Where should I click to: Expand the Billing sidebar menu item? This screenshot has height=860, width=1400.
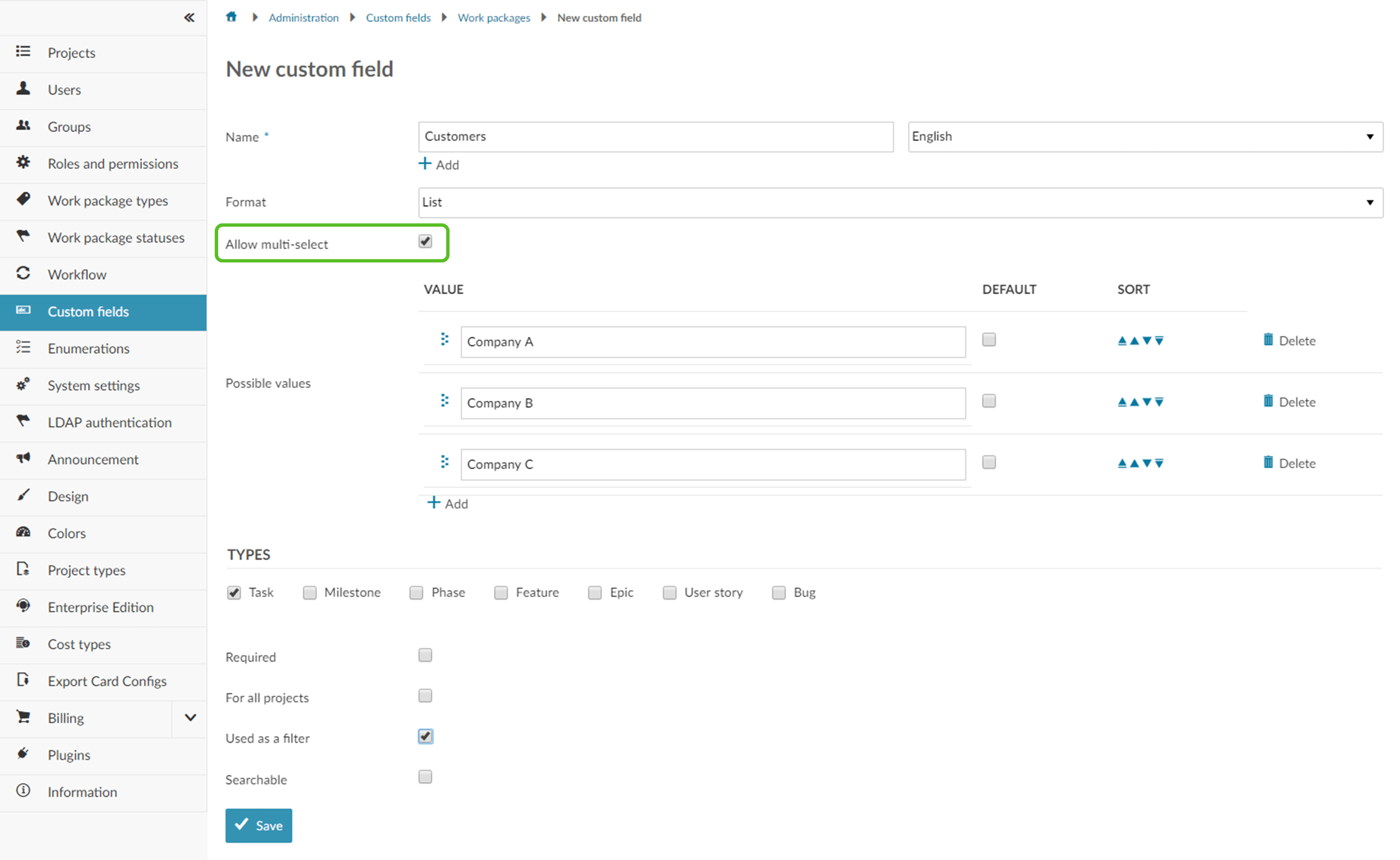pos(190,717)
